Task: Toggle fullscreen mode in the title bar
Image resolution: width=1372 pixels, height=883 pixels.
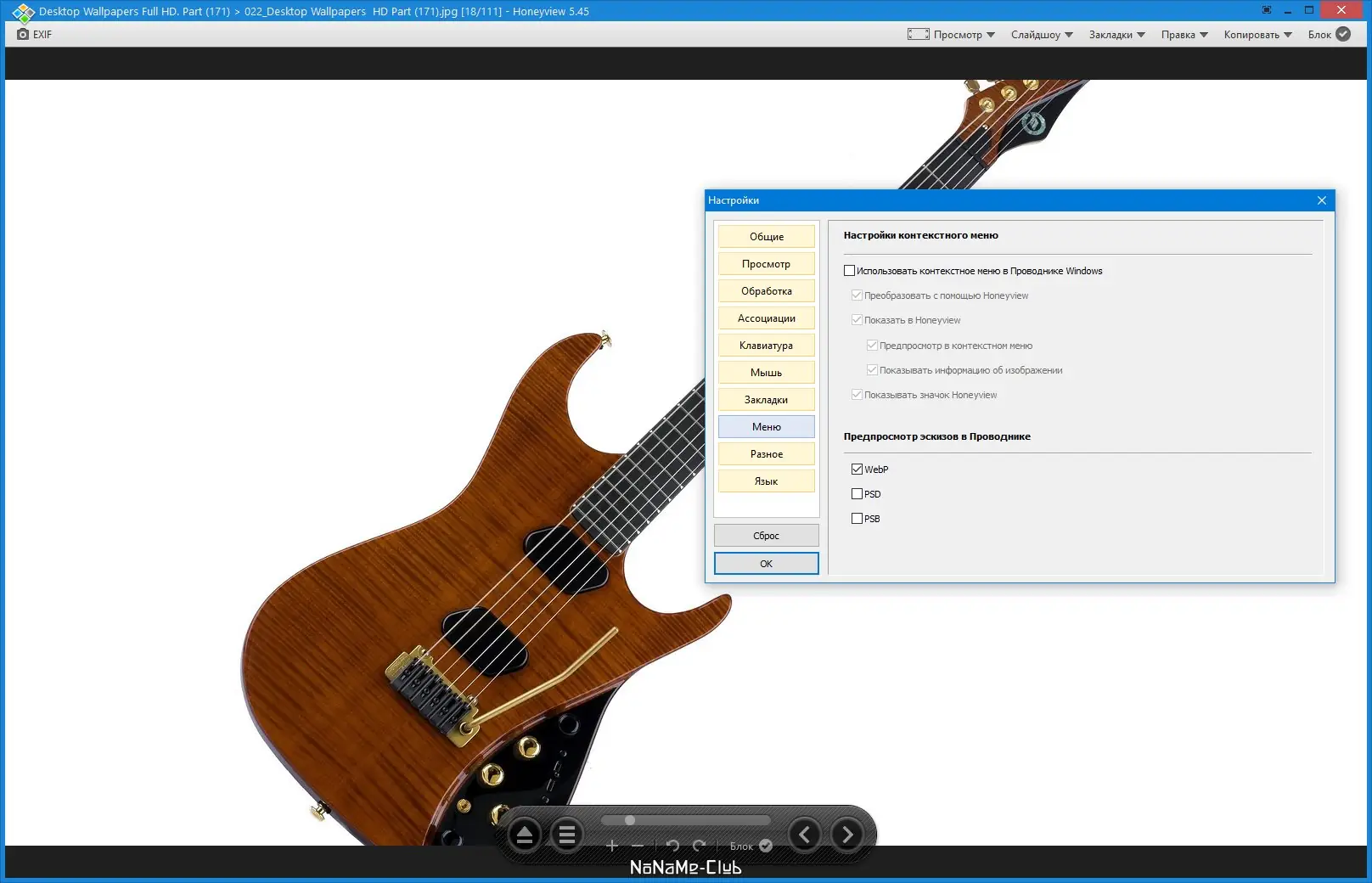Action: click(1267, 10)
